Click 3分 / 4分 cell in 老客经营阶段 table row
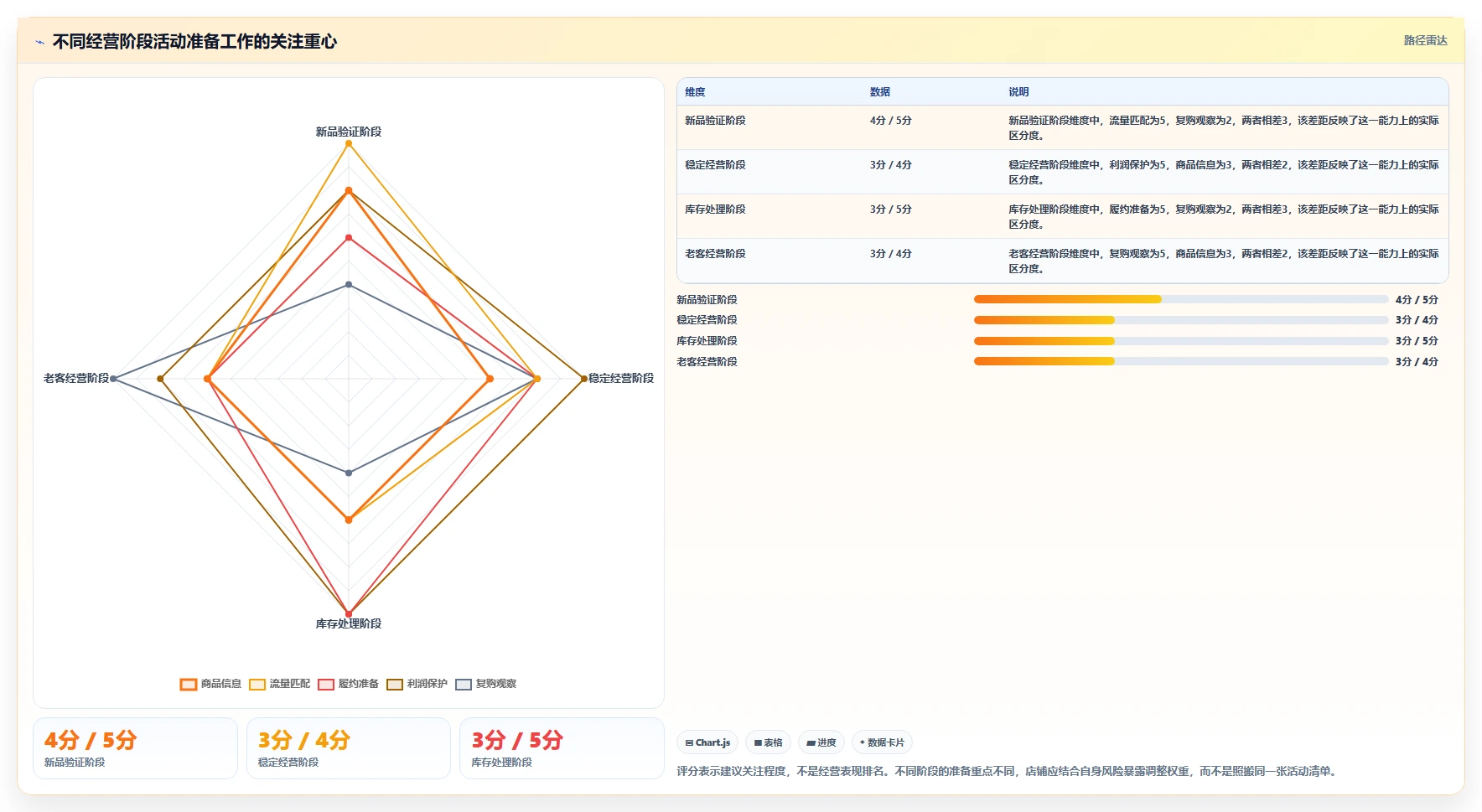Viewport: 1482px width, 812px height. coord(890,254)
